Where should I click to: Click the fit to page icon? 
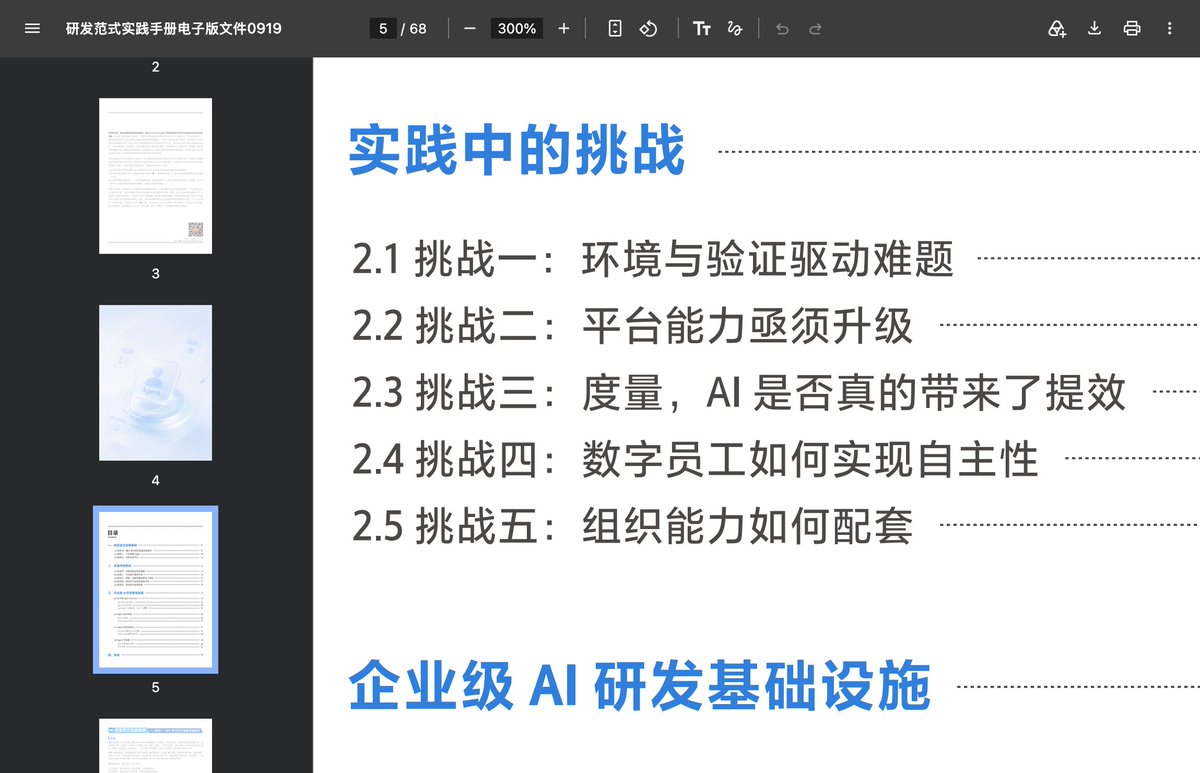point(615,28)
